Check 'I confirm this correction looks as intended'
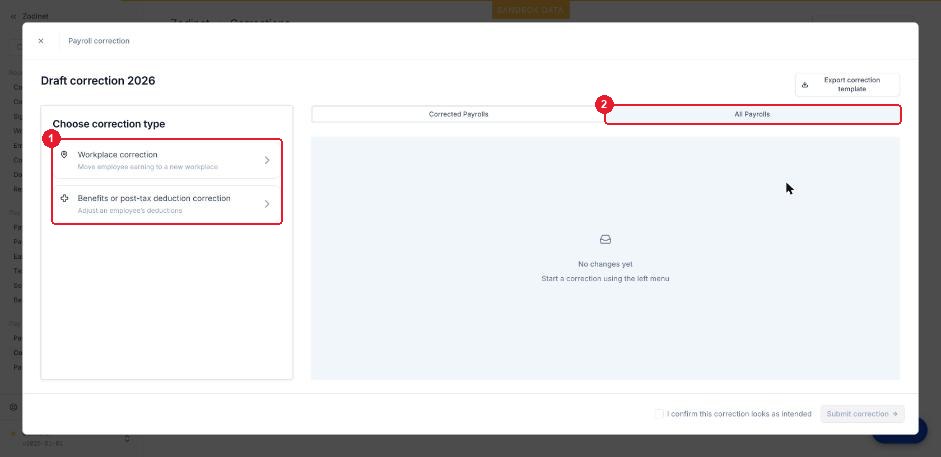The image size is (941, 457). (659, 414)
